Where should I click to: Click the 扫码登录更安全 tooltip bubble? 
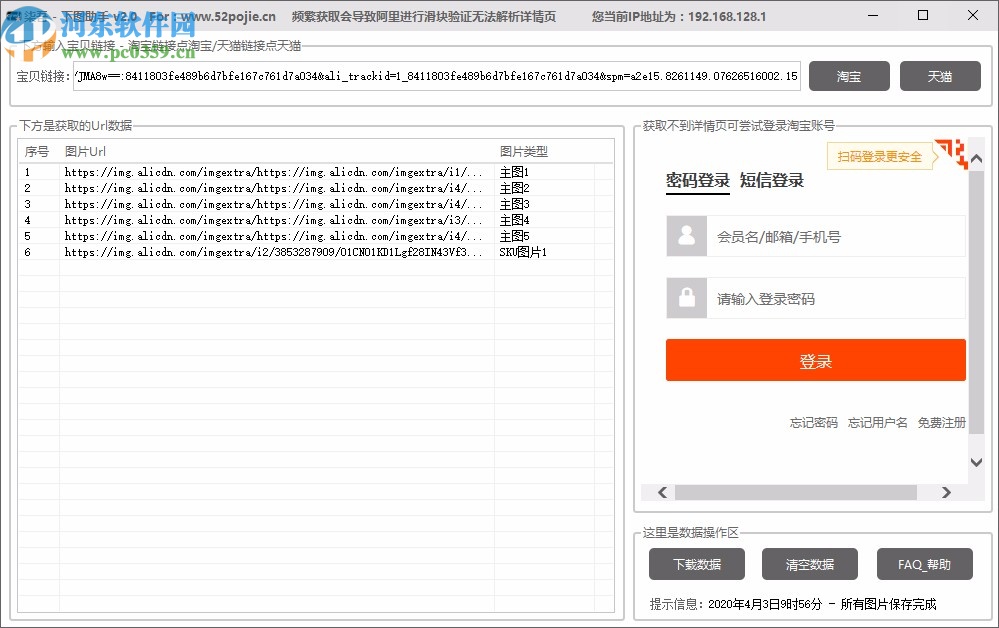pos(880,156)
